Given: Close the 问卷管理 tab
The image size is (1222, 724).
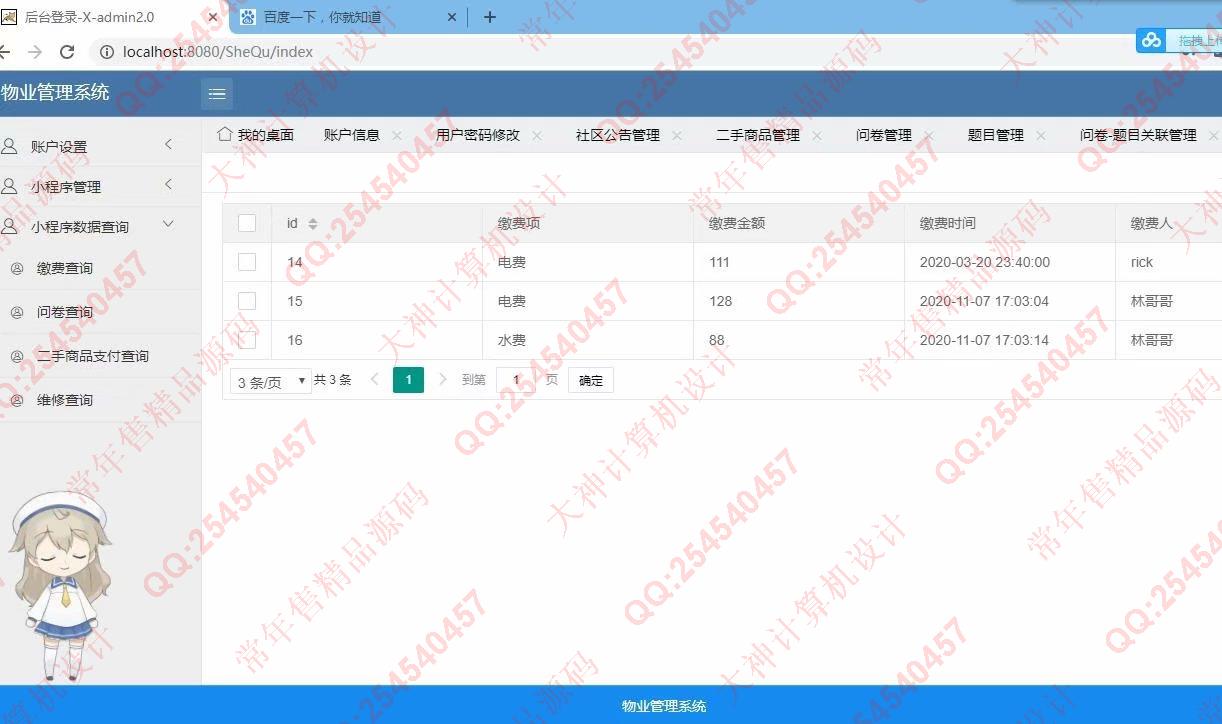Looking at the screenshot, I should point(929,135).
